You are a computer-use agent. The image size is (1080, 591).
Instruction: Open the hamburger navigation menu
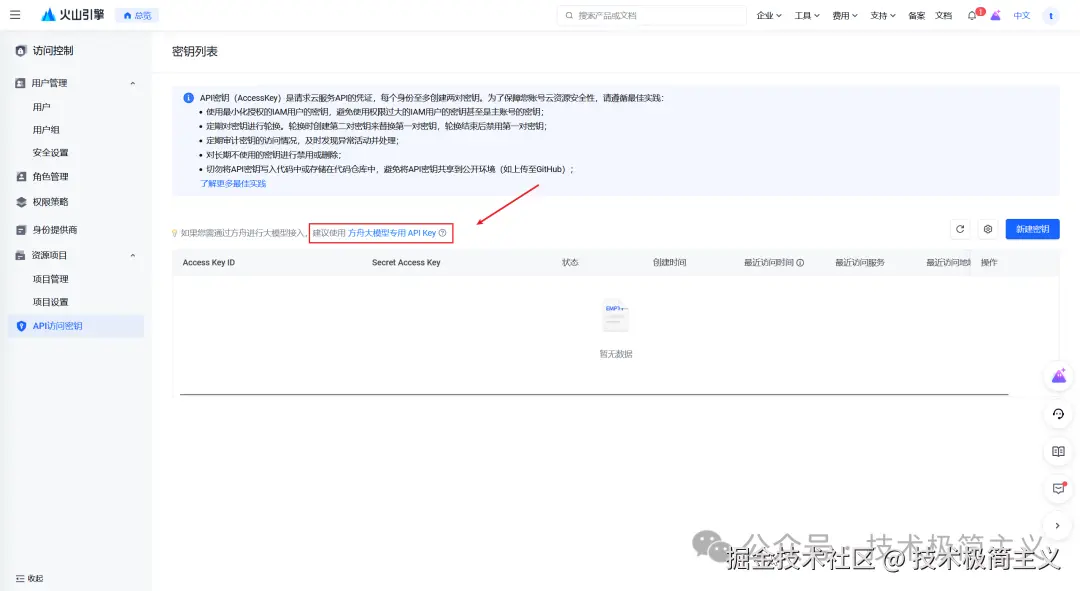click(x=15, y=14)
